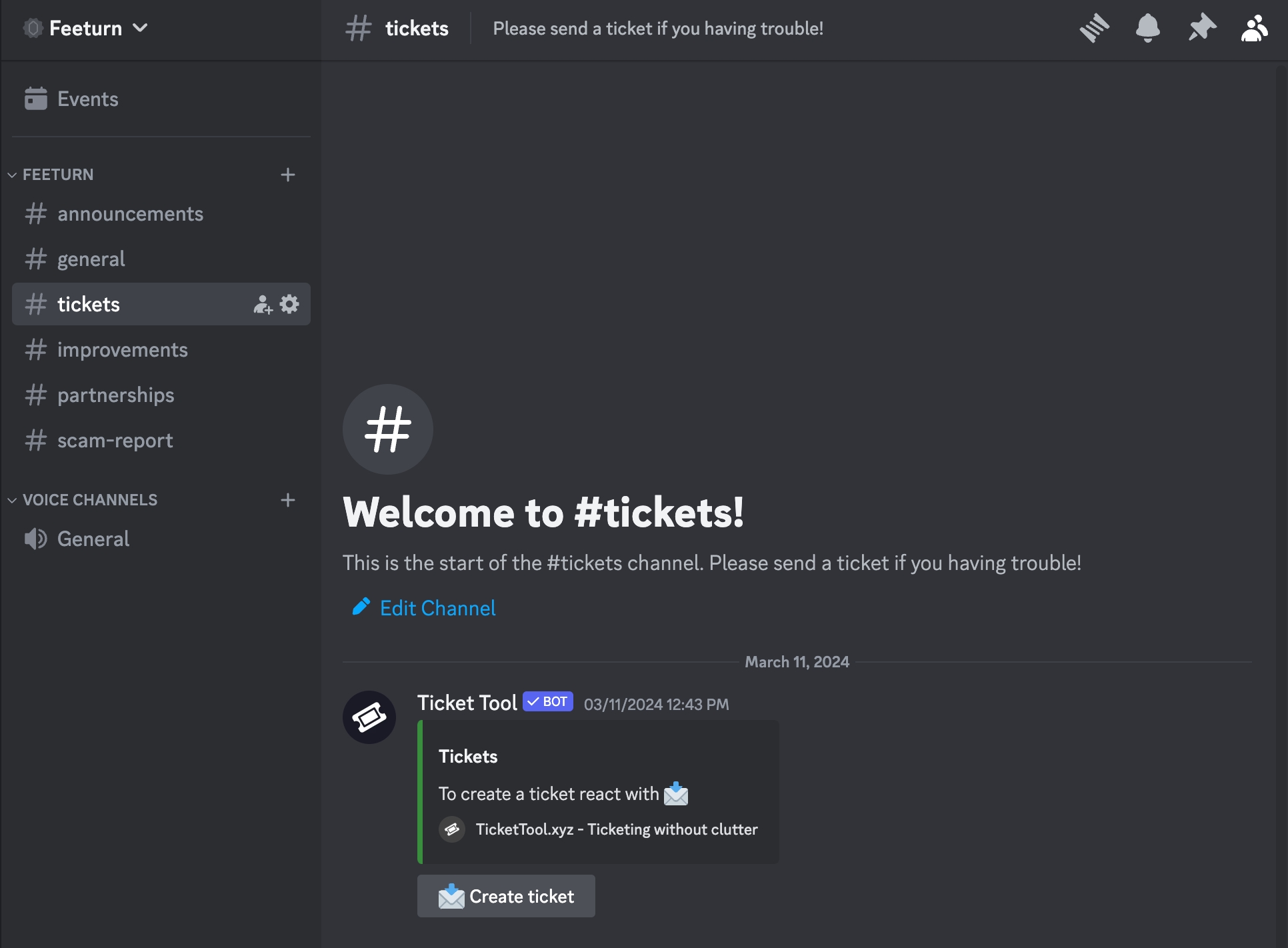
Task: Click the Ticket Tool username
Action: [x=467, y=703]
